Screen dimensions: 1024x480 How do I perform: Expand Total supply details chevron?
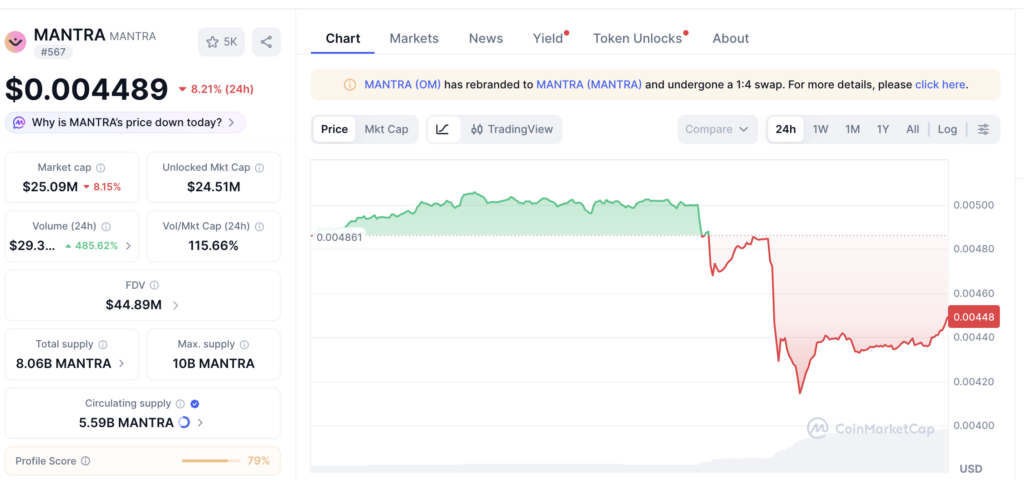tap(121, 364)
